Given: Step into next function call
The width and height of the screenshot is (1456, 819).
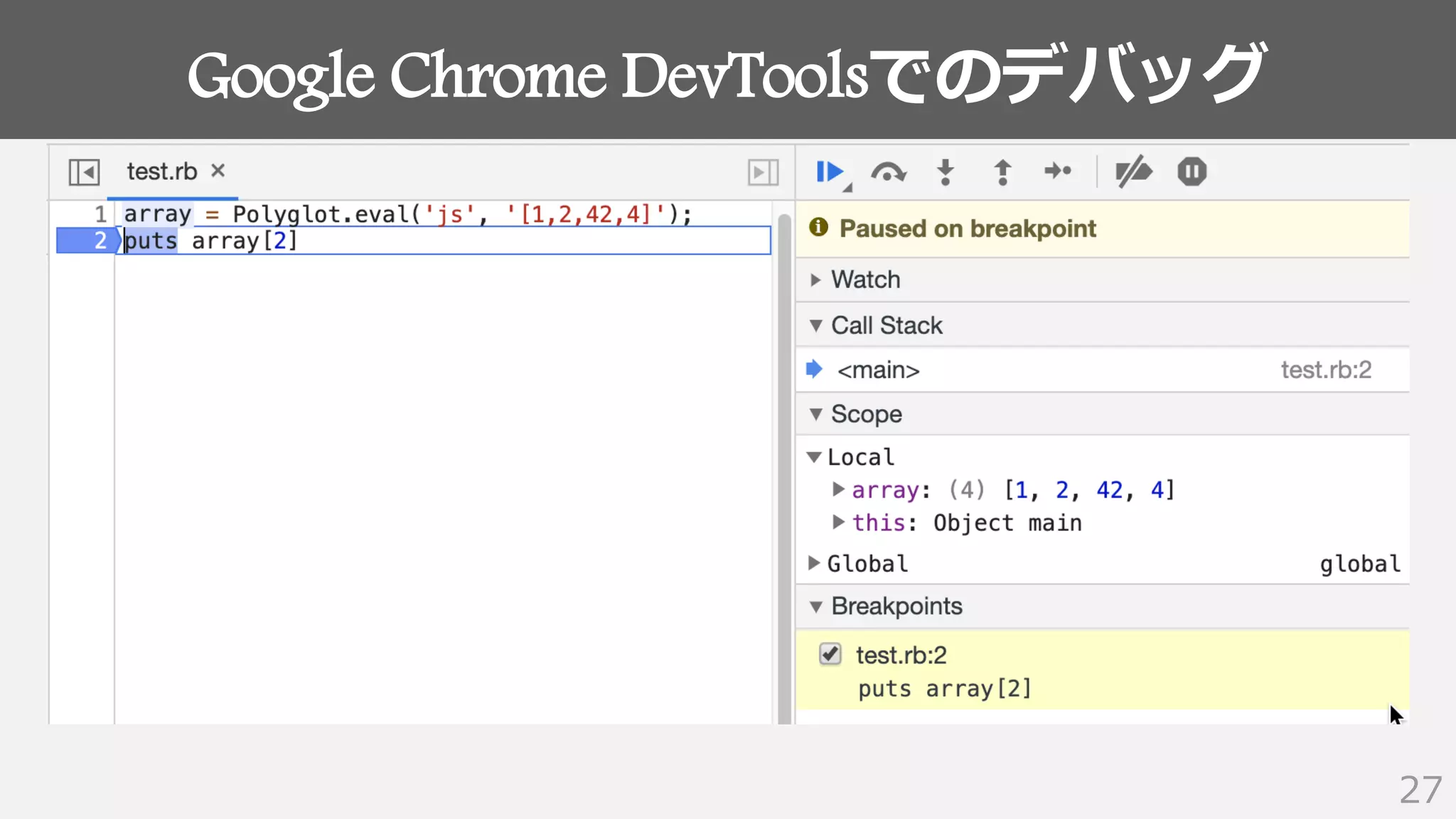Looking at the screenshot, I should tap(945, 172).
